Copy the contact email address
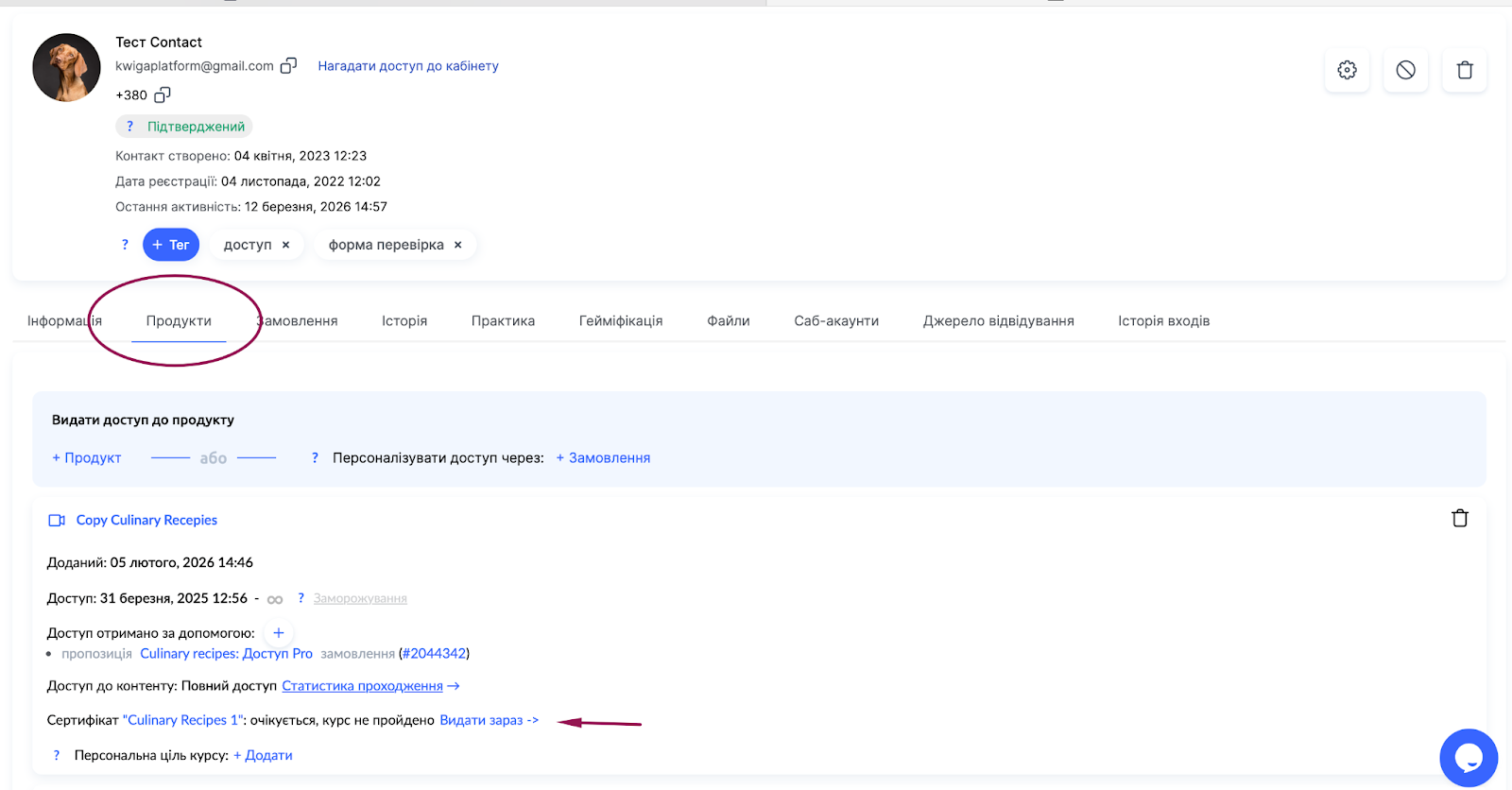This screenshot has height=790, width=1512. tap(289, 65)
